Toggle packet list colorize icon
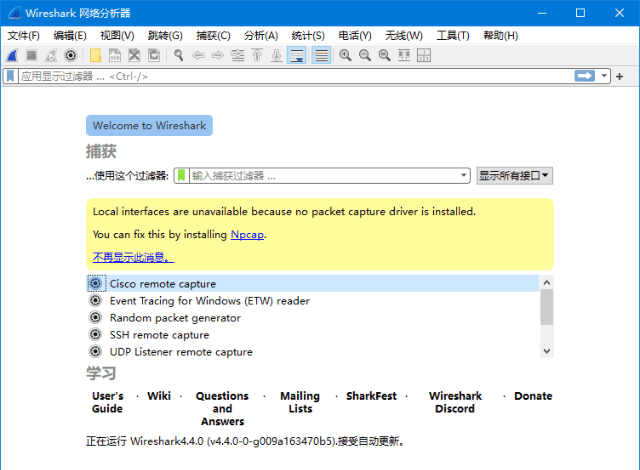The width and height of the screenshot is (640, 470). tap(321, 55)
